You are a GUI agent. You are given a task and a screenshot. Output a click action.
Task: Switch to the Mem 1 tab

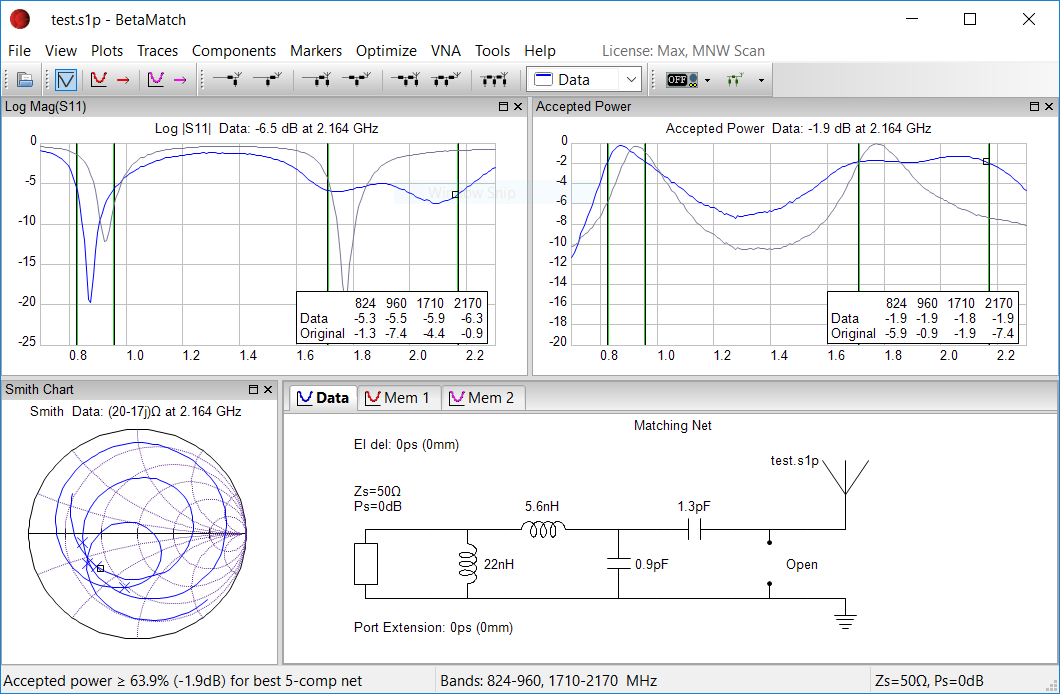(398, 398)
